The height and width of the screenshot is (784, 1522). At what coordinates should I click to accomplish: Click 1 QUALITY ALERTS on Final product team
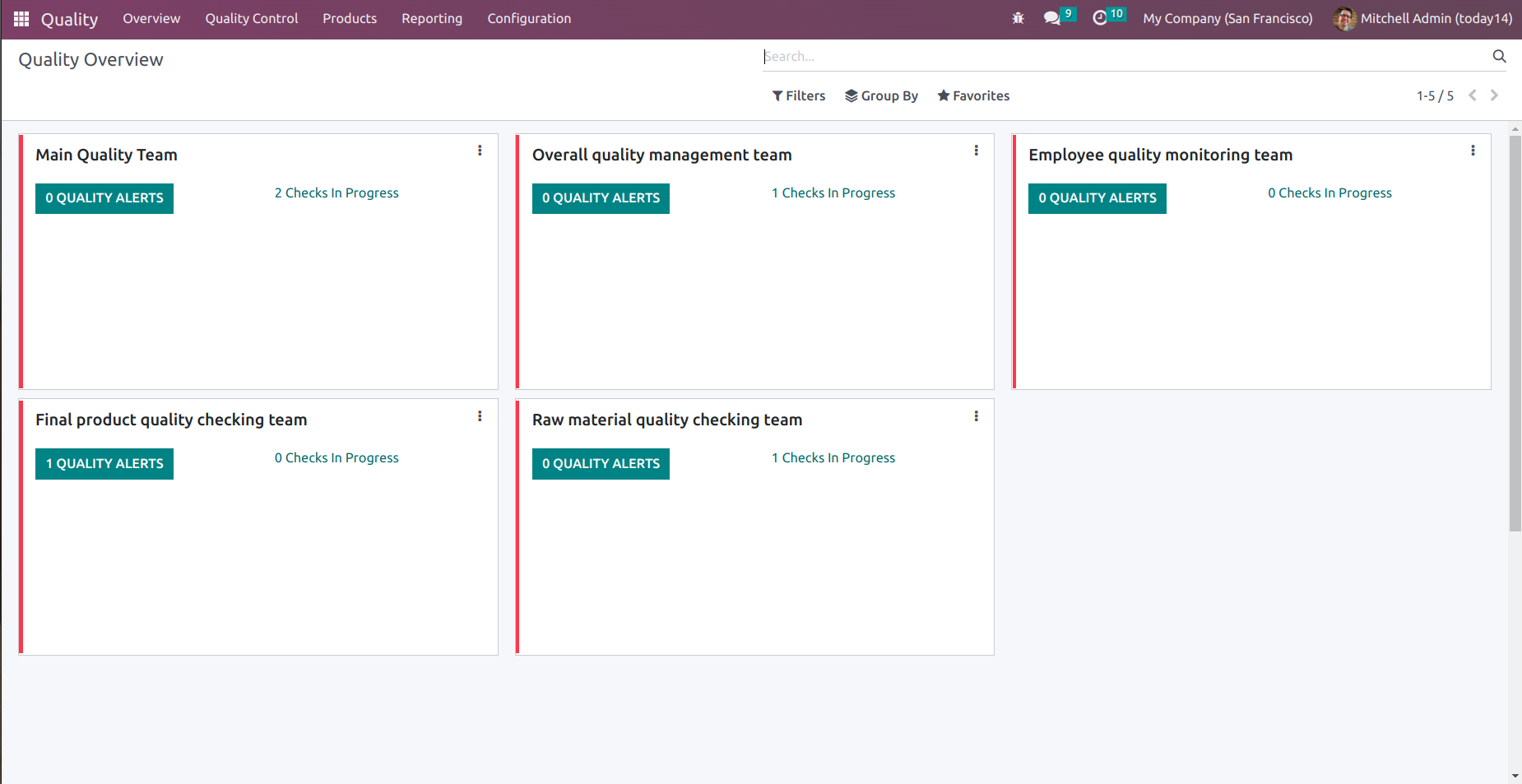[x=104, y=463]
